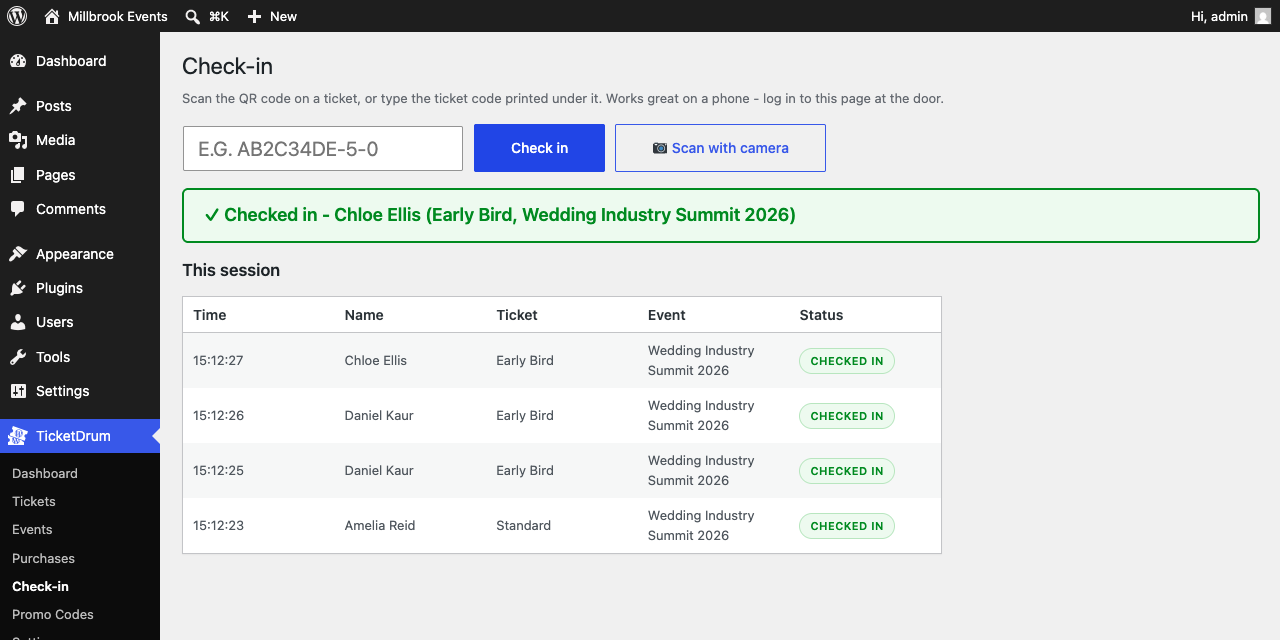Open the Purchases submenu item

(x=44, y=558)
